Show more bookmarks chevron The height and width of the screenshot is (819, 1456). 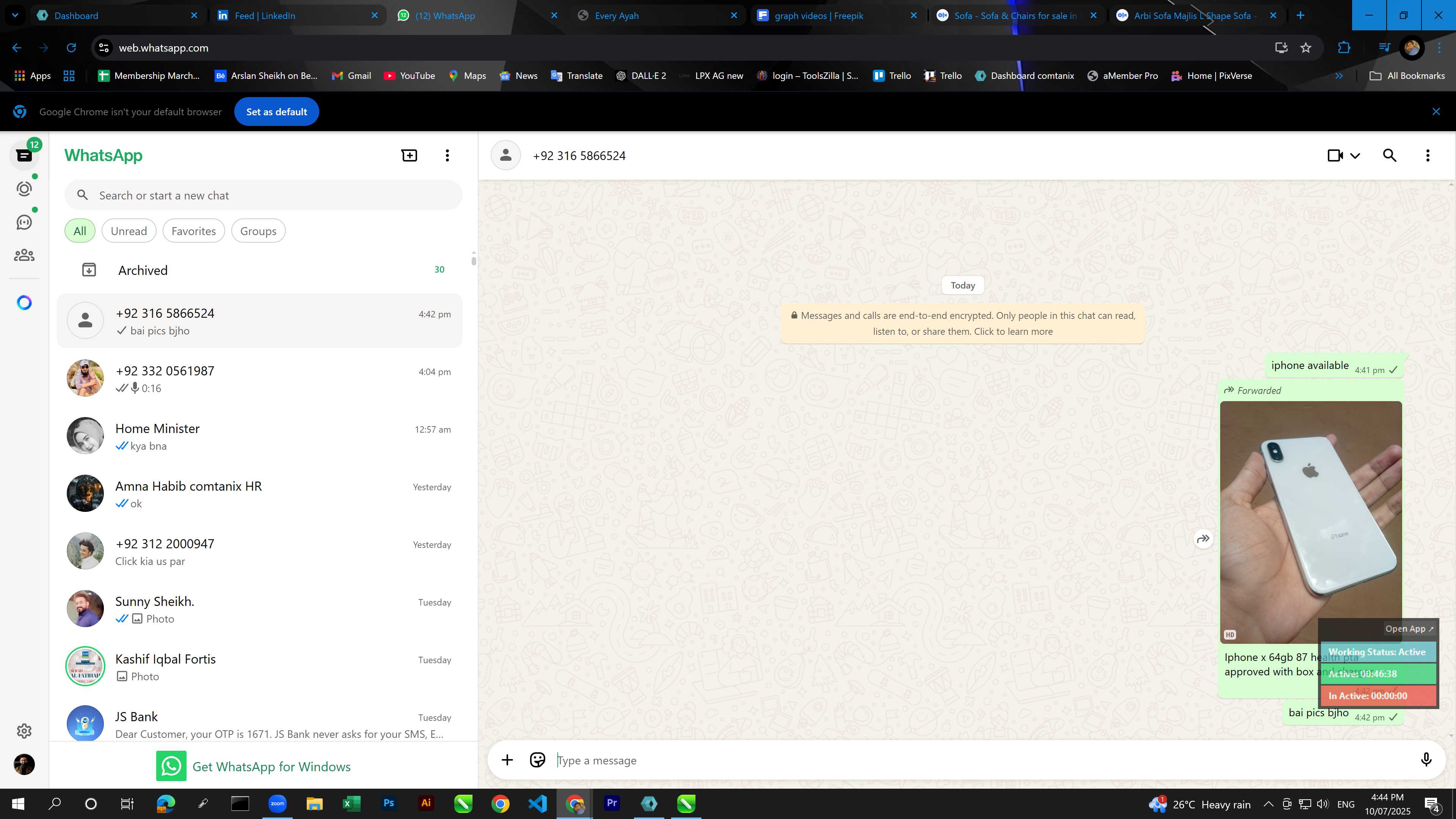(1339, 76)
